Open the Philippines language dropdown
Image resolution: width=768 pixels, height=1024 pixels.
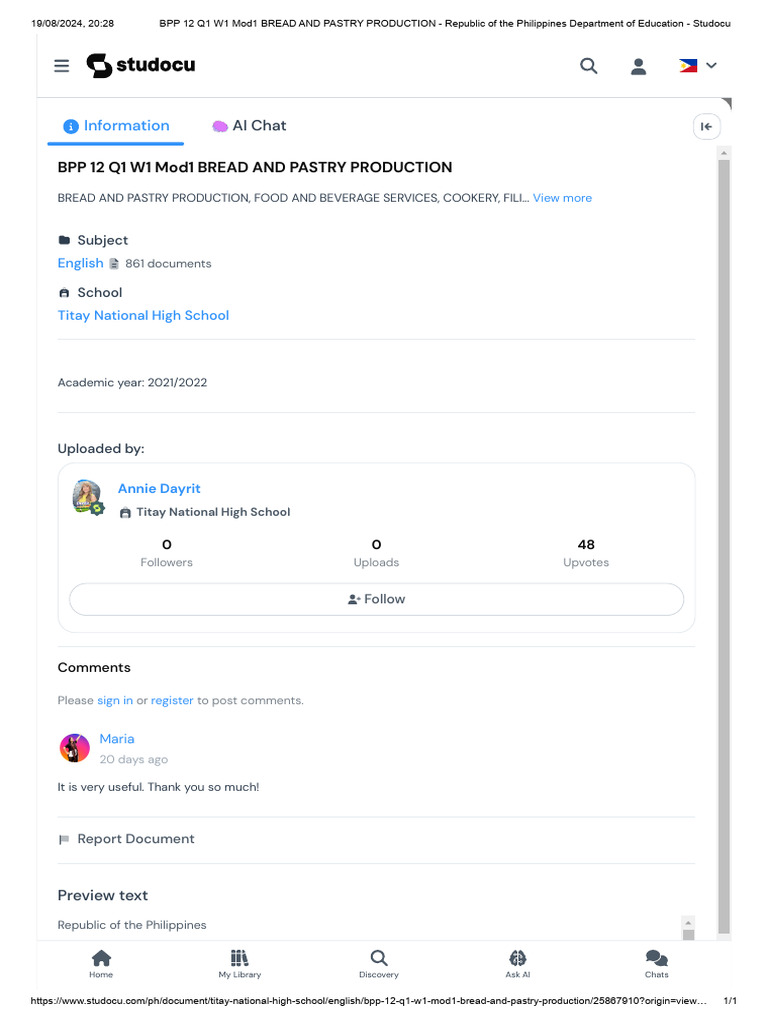coord(698,66)
